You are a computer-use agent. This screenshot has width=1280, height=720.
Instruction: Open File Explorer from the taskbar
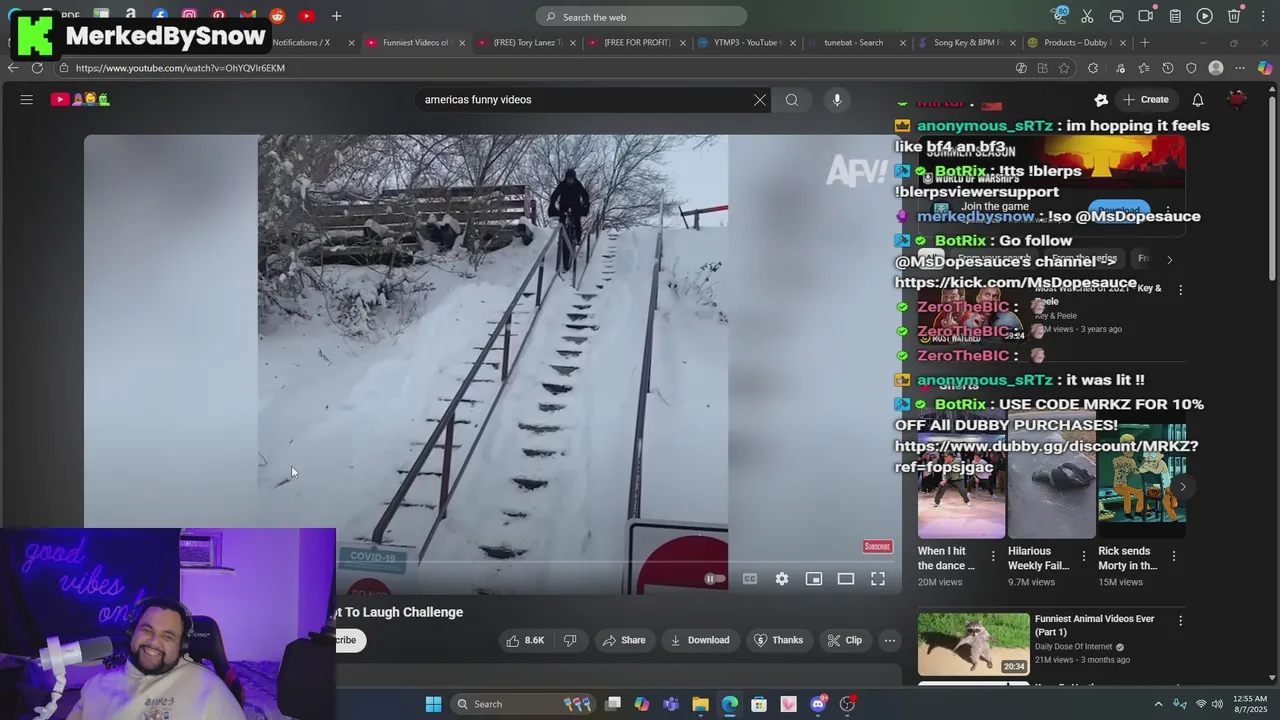(700, 704)
